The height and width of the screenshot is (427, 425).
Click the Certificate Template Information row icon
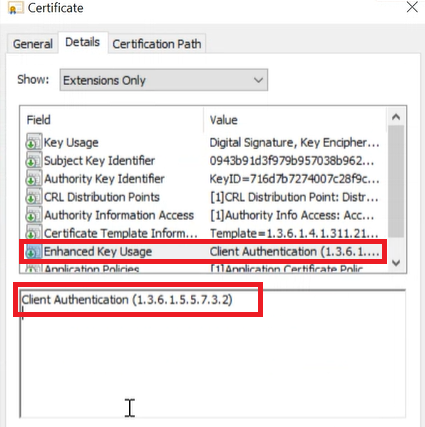pyautogui.click(x=34, y=232)
